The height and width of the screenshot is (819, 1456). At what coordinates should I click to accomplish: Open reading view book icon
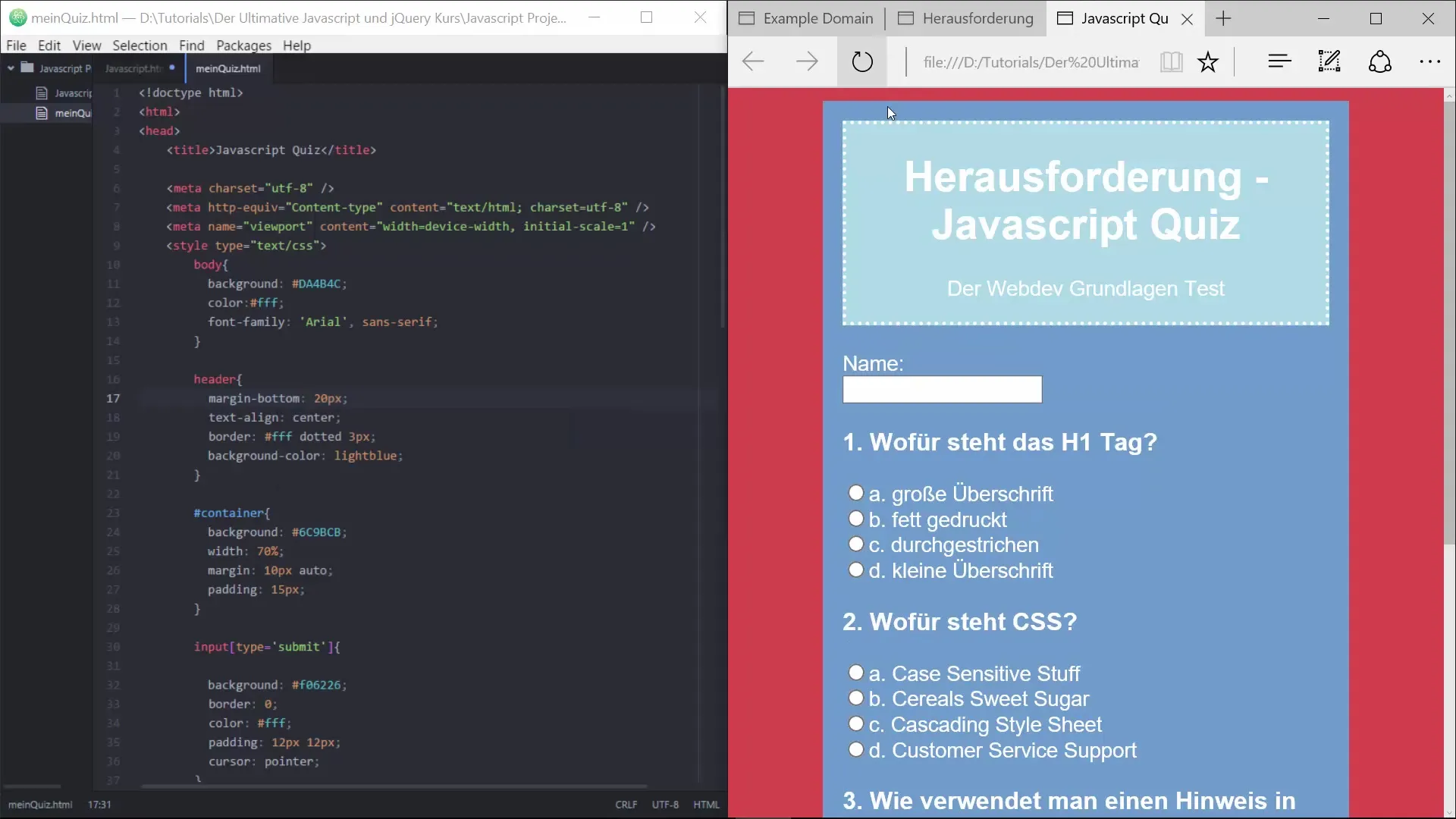[x=1171, y=61]
